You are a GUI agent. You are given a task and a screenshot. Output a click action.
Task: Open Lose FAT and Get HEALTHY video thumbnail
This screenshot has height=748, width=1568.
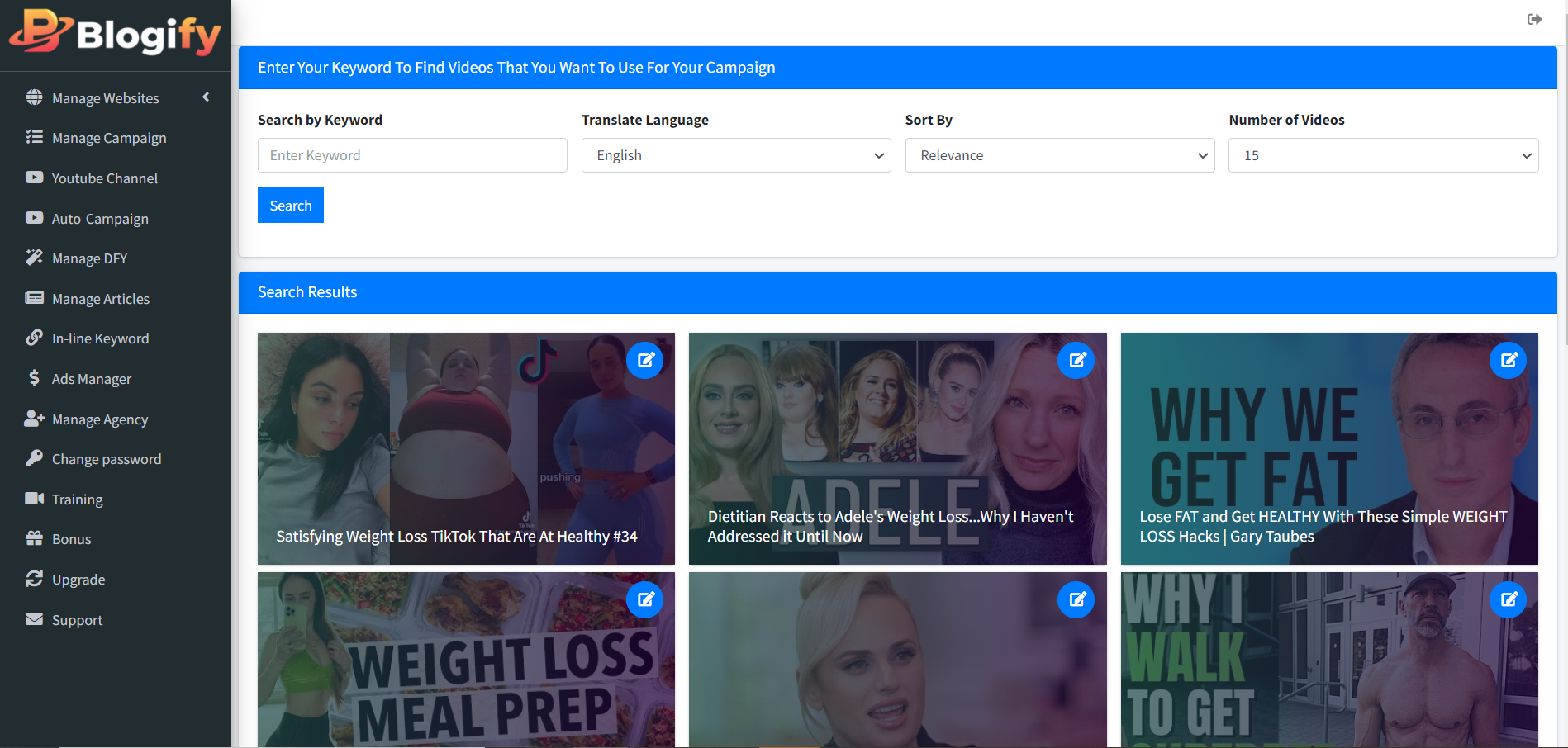(1329, 448)
